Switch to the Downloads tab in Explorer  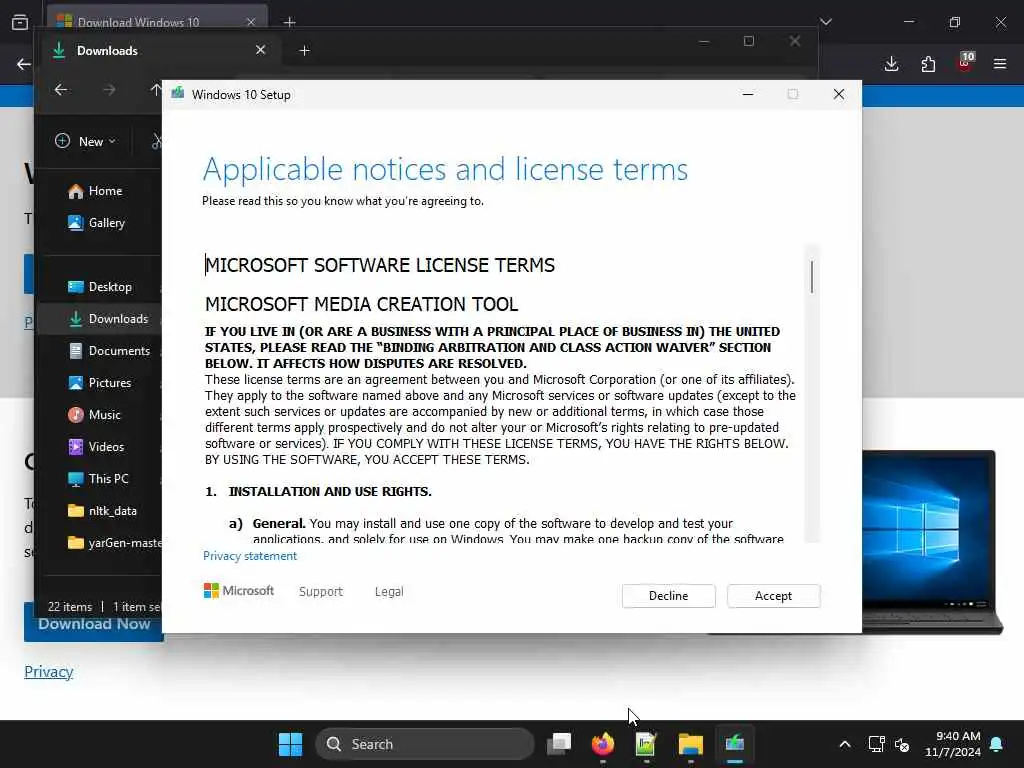163,50
